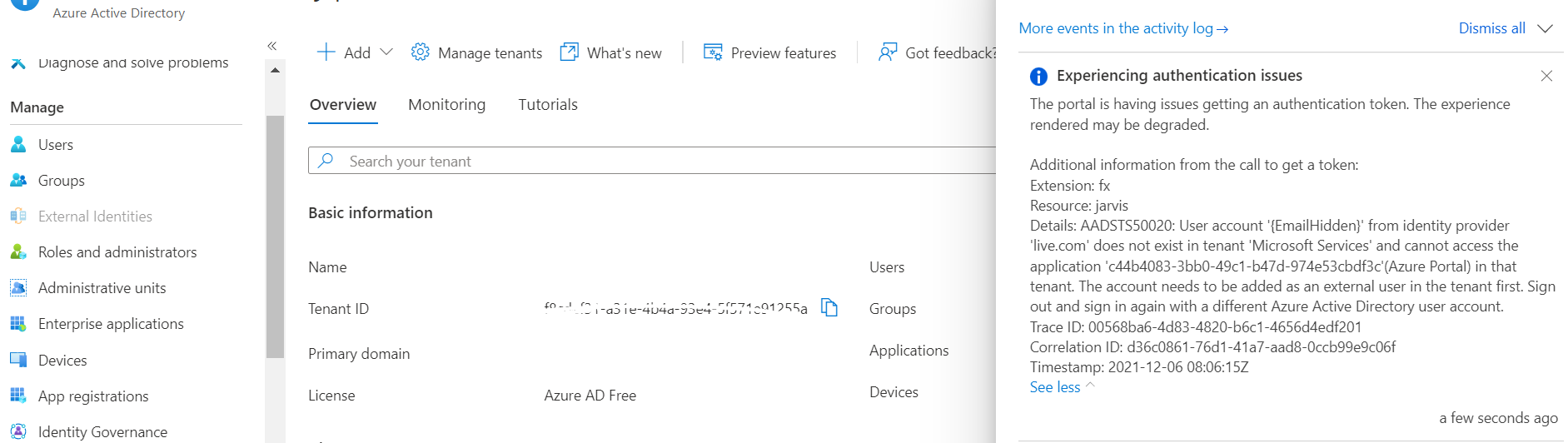Switch to the Overview tab
The height and width of the screenshot is (443, 1568).
pyautogui.click(x=343, y=105)
